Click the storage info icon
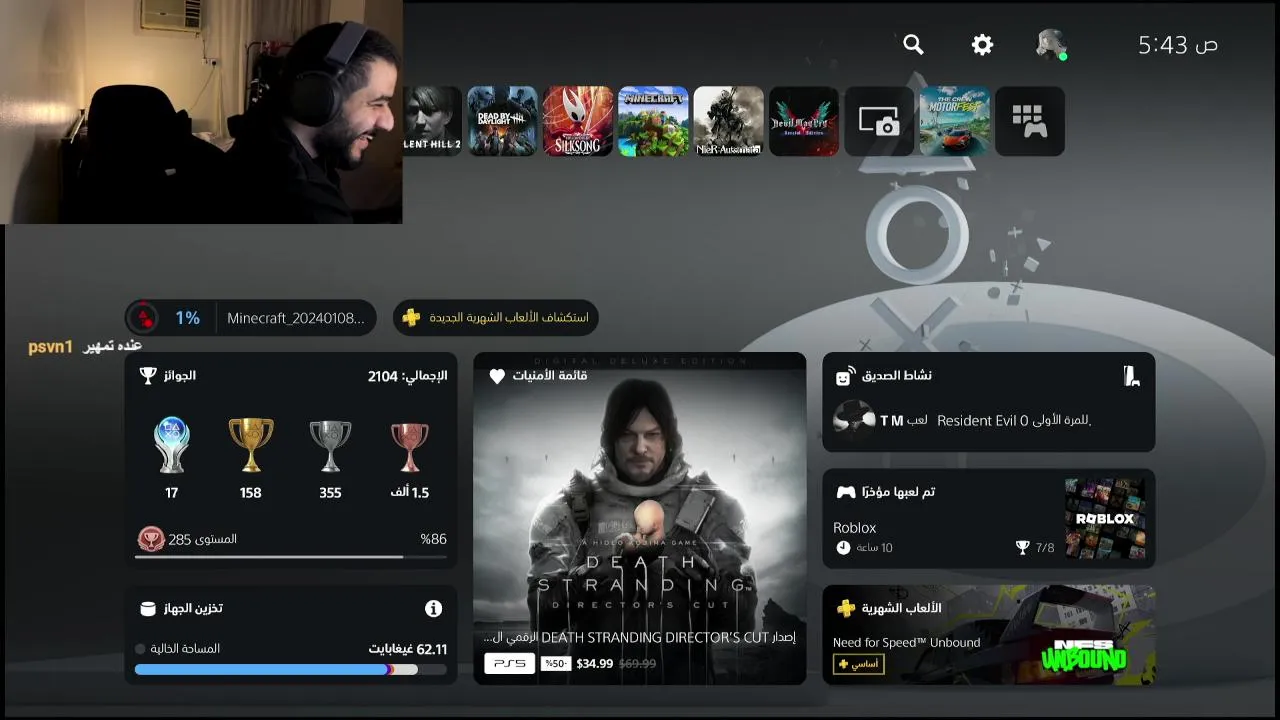The image size is (1280, 720). [433, 608]
